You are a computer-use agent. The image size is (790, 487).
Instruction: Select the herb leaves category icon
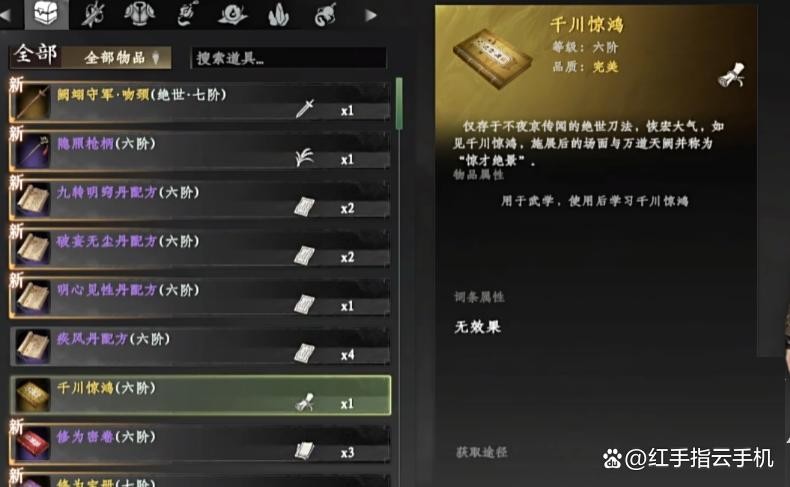click(279, 15)
